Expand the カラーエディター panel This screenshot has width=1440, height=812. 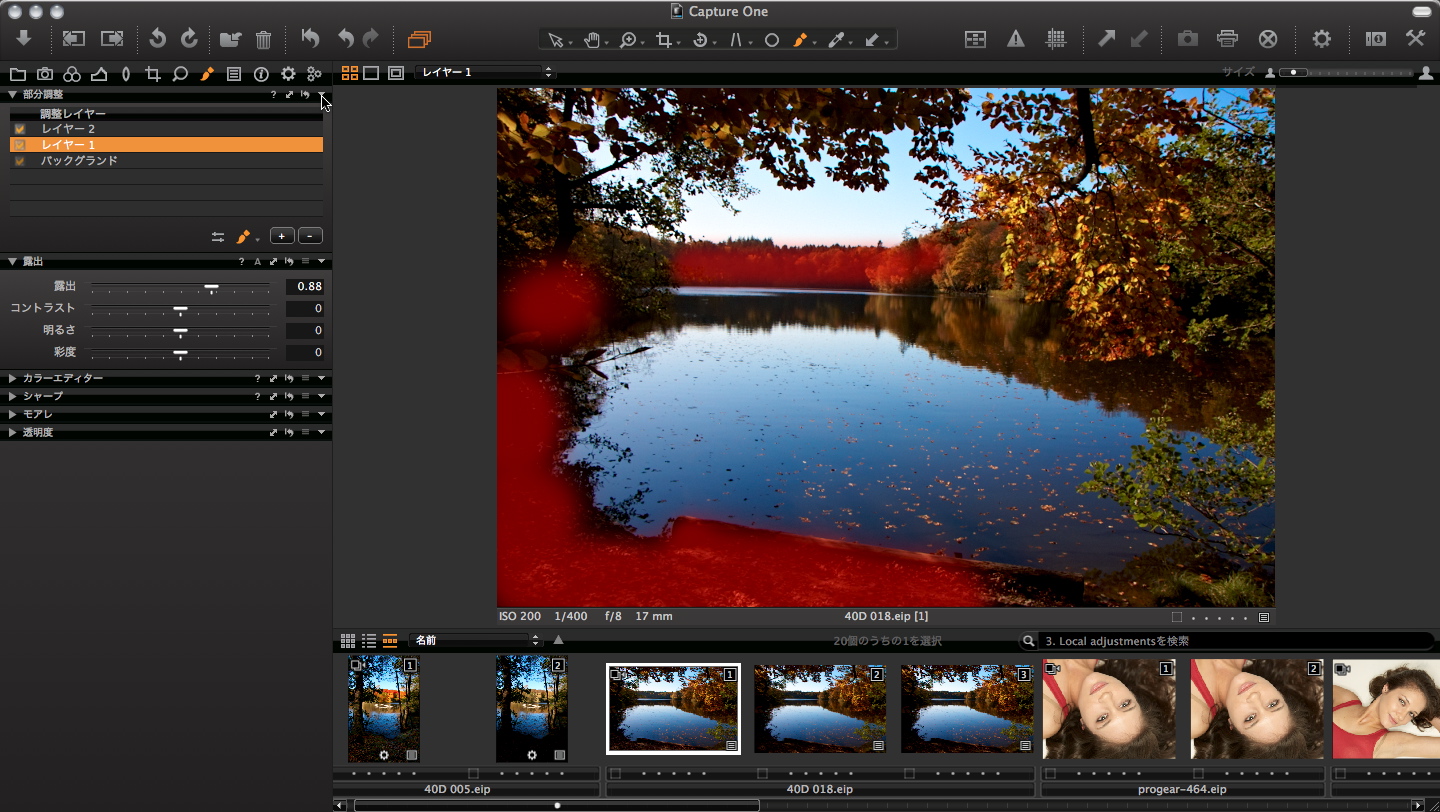(x=11, y=378)
